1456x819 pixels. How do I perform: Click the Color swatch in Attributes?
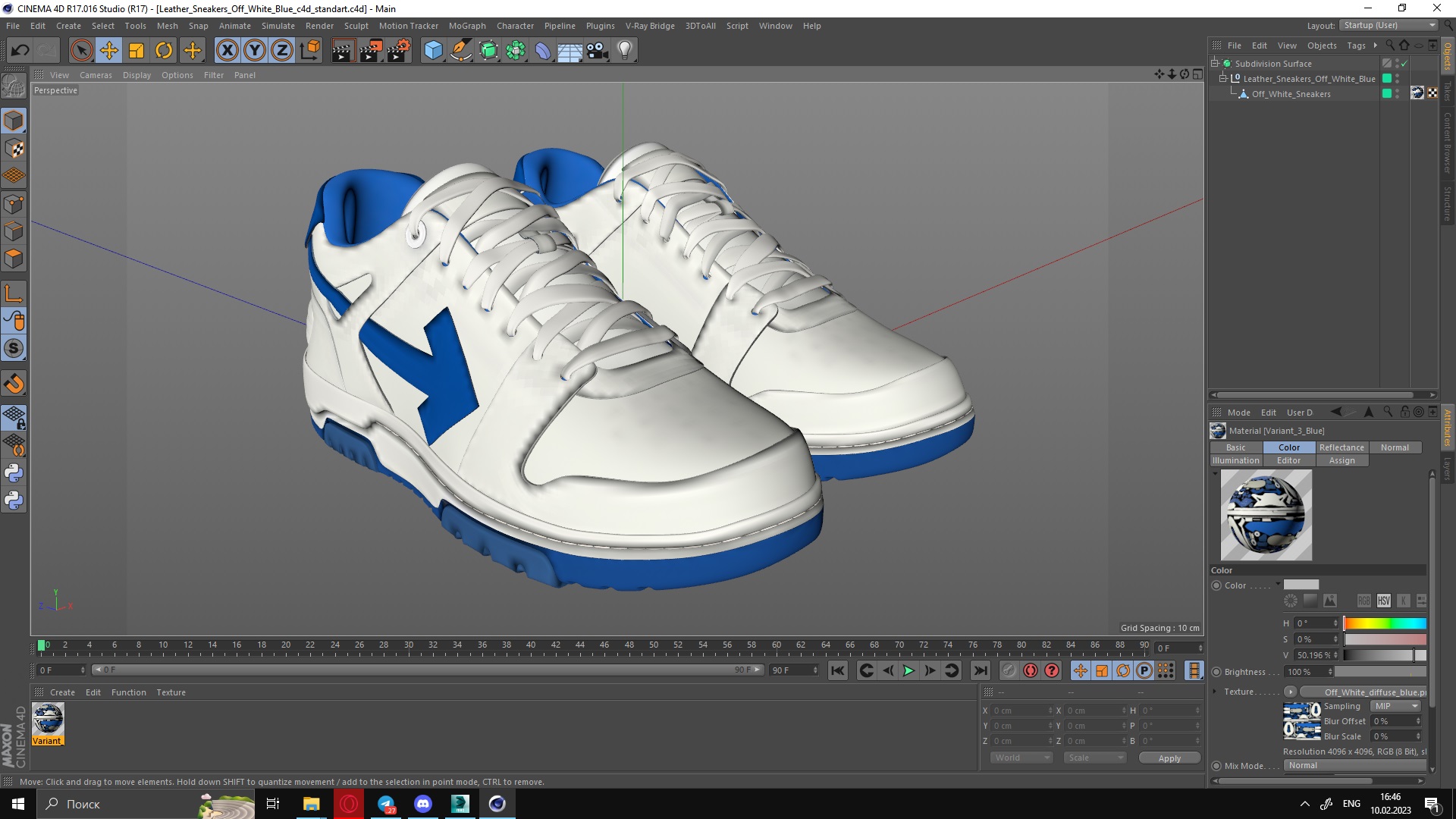pyautogui.click(x=1301, y=585)
